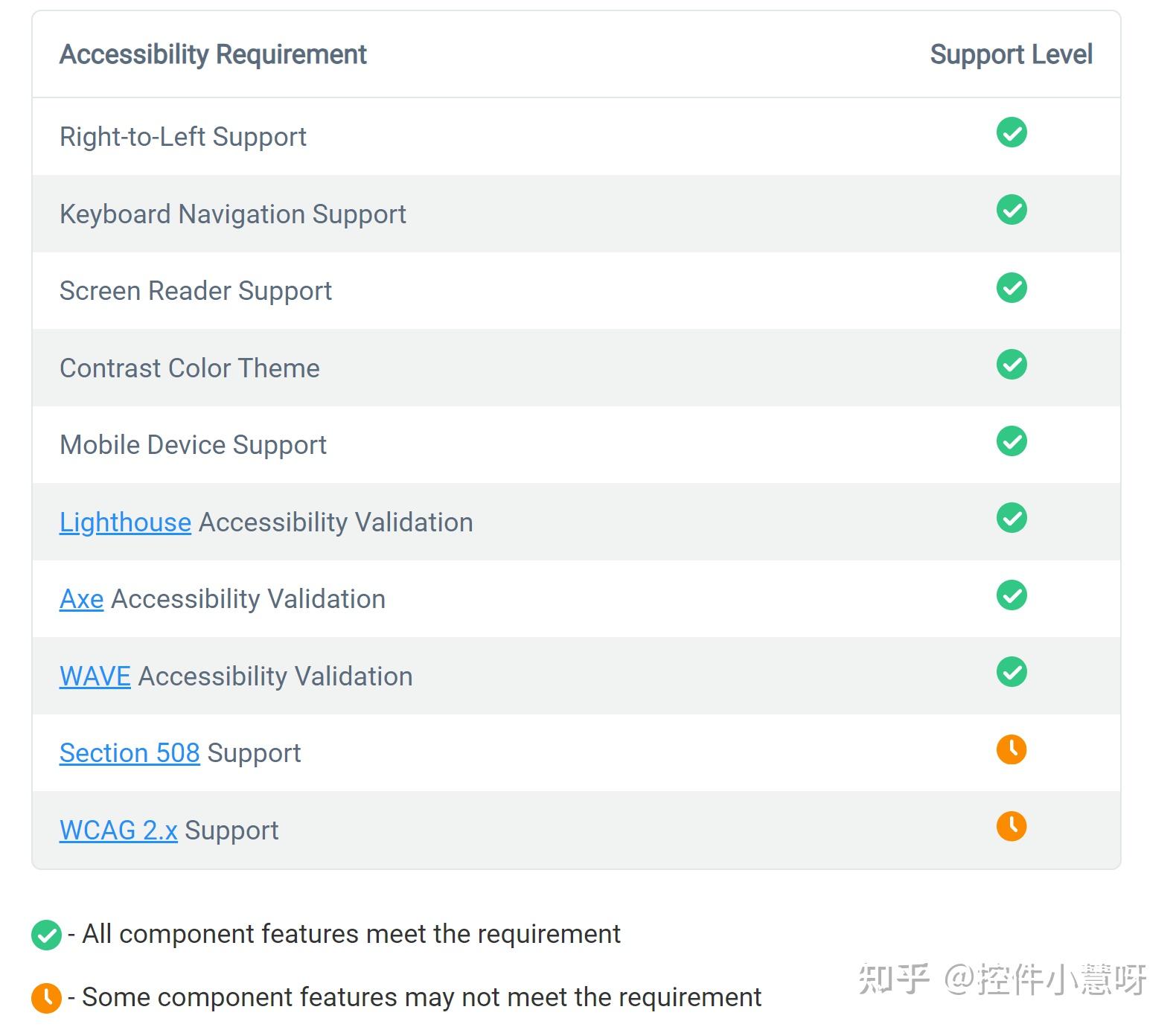Click the Axe validation row checkmark icon
The height and width of the screenshot is (1027, 1176).
tap(1011, 595)
